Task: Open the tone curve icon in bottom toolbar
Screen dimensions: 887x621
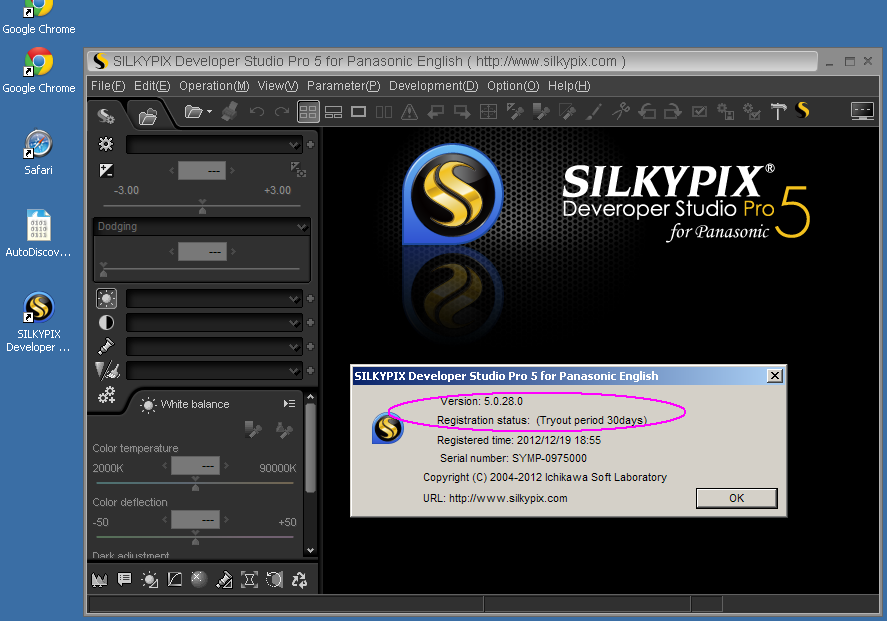Action: click(x=175, y=580)
